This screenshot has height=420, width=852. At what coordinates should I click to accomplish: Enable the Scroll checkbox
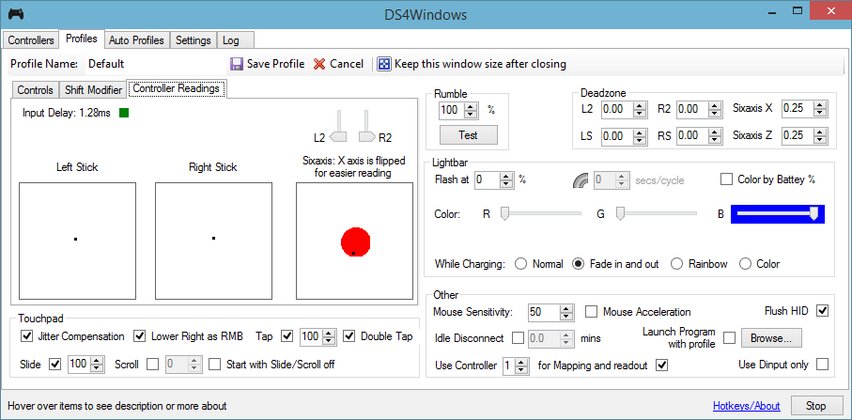(x=153, y=364)
